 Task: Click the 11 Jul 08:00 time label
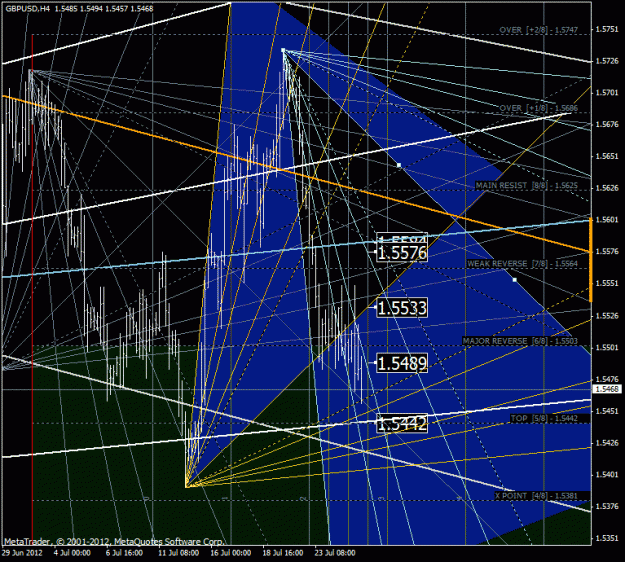click(x=178, y=553)
